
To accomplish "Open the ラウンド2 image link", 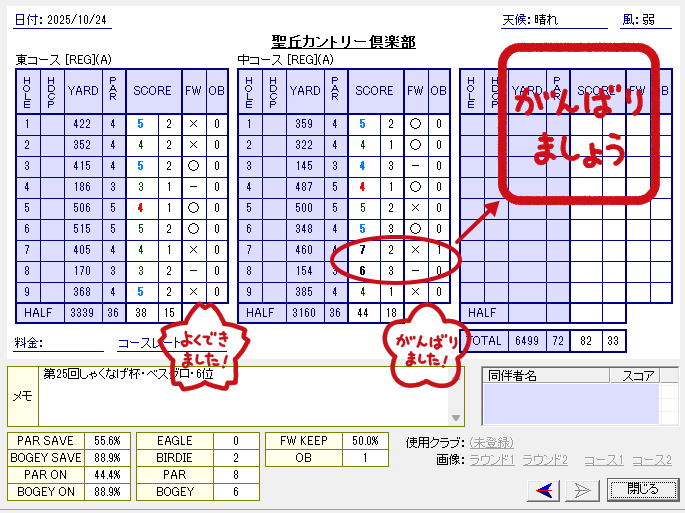I will point(545,460).
